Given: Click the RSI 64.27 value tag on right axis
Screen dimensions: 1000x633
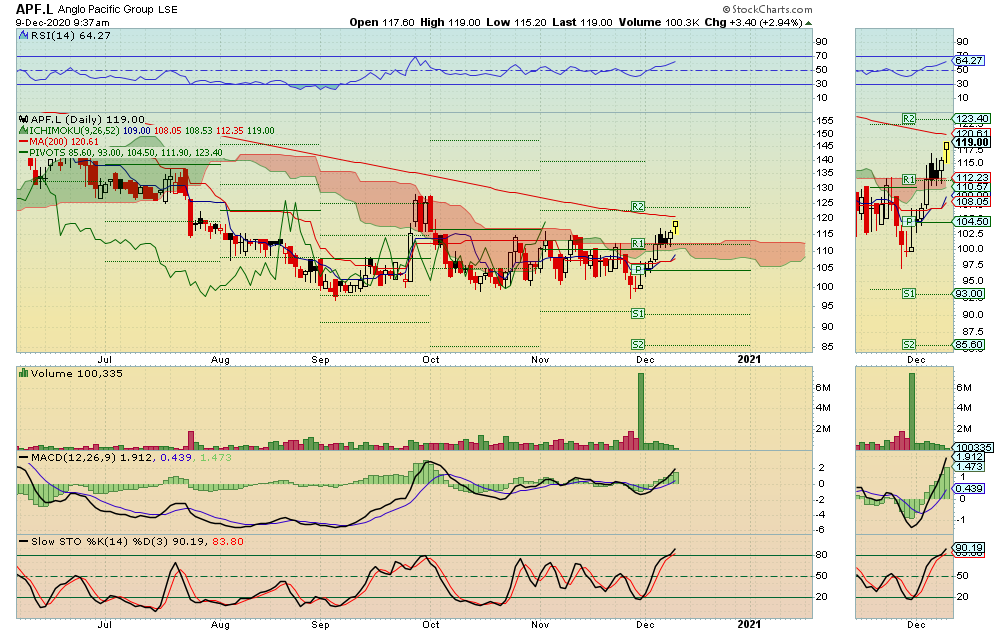Looking at the screenshot, I should (x=968, y=61).
